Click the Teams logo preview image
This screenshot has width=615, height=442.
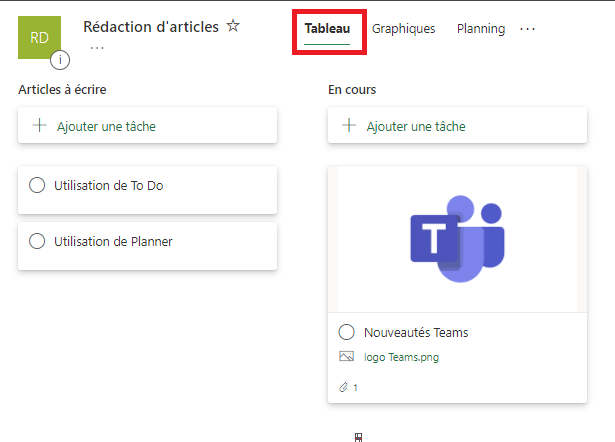pos(457,239)
